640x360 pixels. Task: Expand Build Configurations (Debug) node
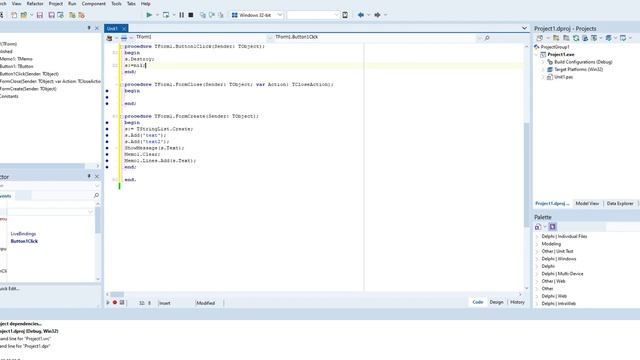tap(543, 62)
